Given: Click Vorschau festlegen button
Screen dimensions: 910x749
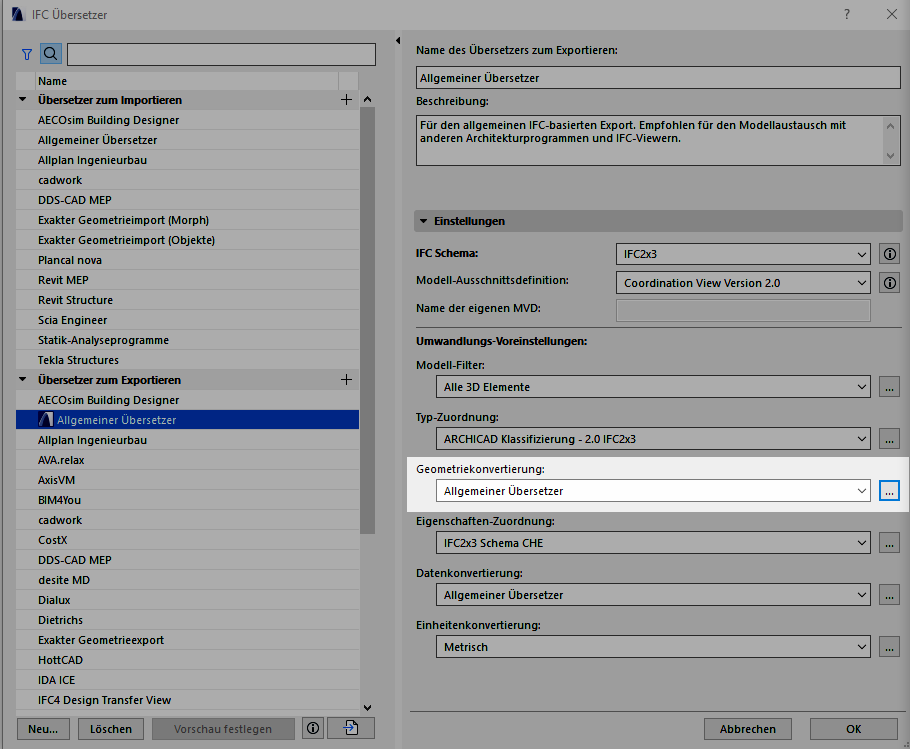Looking at the screenshot, I should point(223,729).
